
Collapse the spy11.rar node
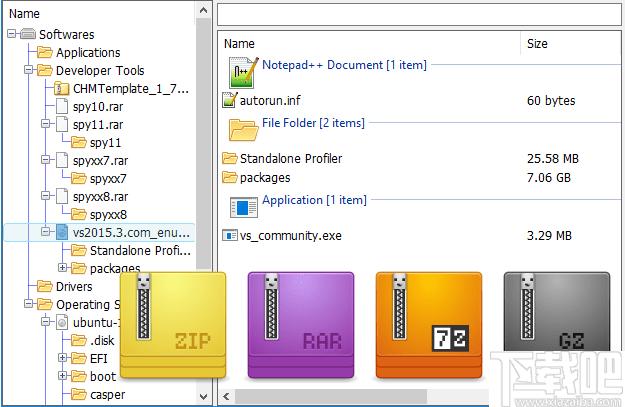pyautogui.click(x=45, y=124)
